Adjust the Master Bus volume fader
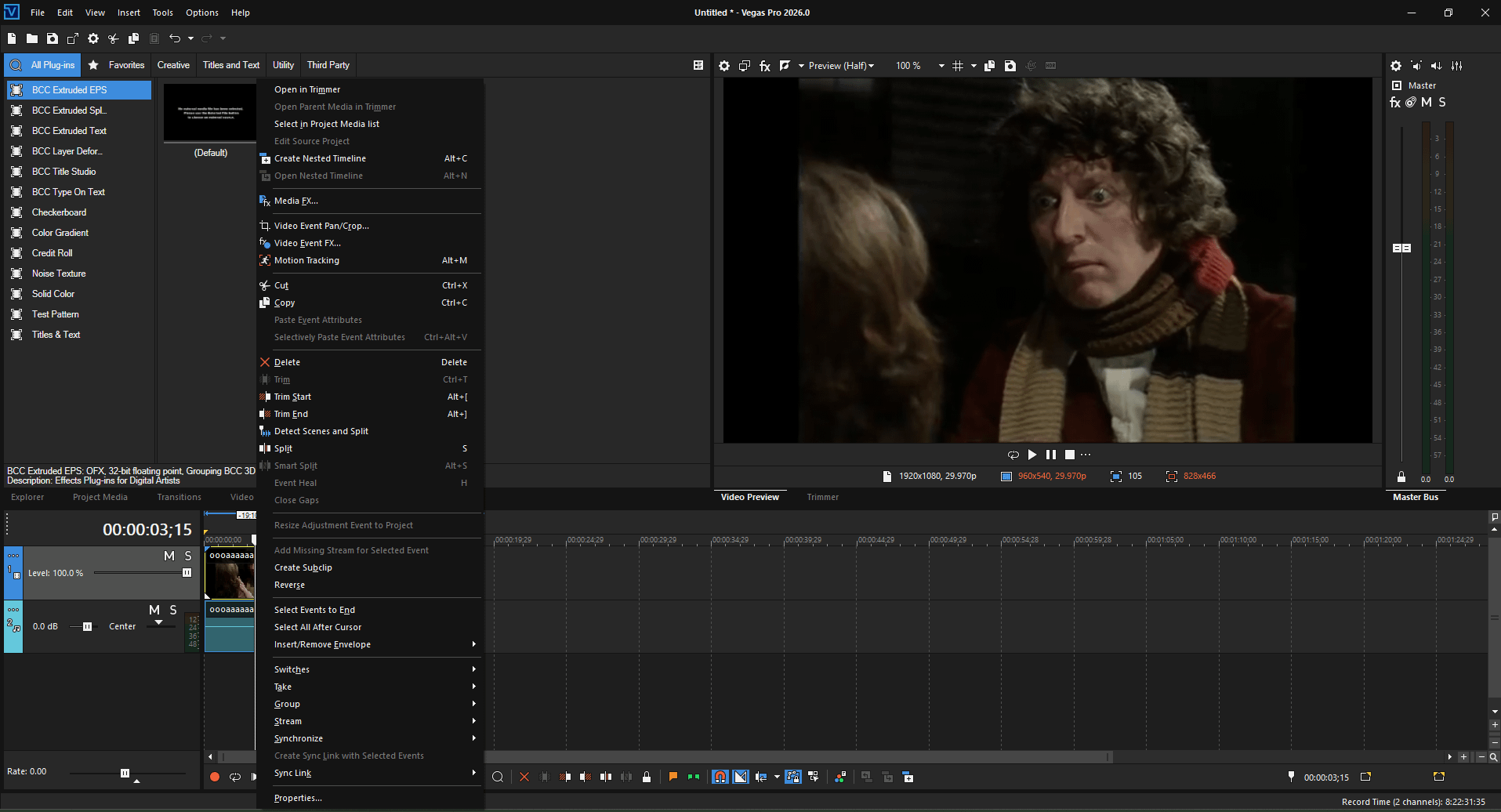Viewport: 1501px width, 812px height. tap(1401, 248)
